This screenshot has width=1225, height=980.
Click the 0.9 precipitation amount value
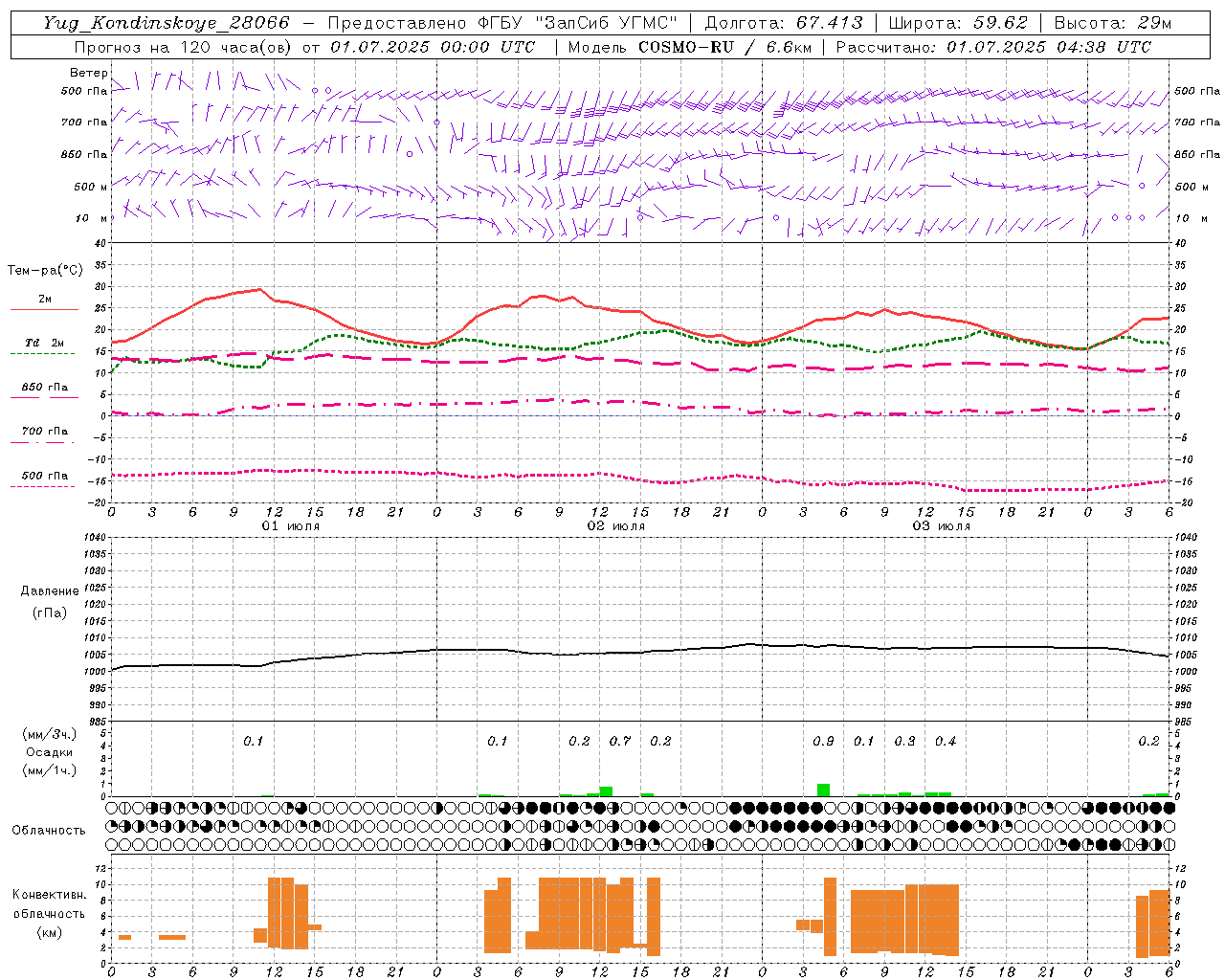(x=823, y=741)
